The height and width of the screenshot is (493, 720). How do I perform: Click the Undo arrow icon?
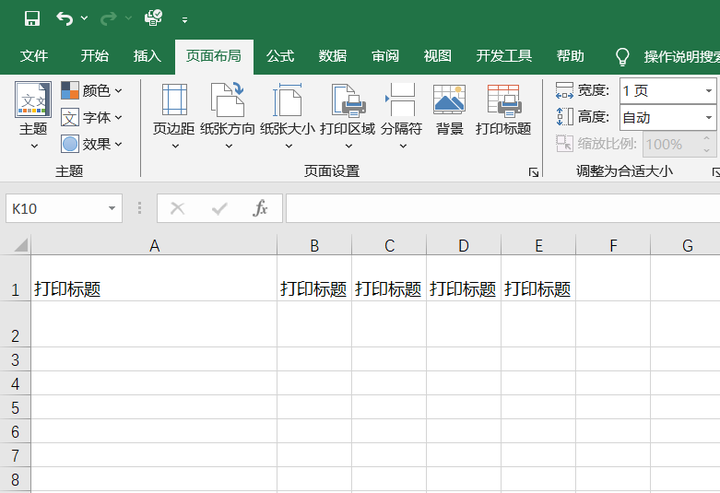(x=65, y=19)
